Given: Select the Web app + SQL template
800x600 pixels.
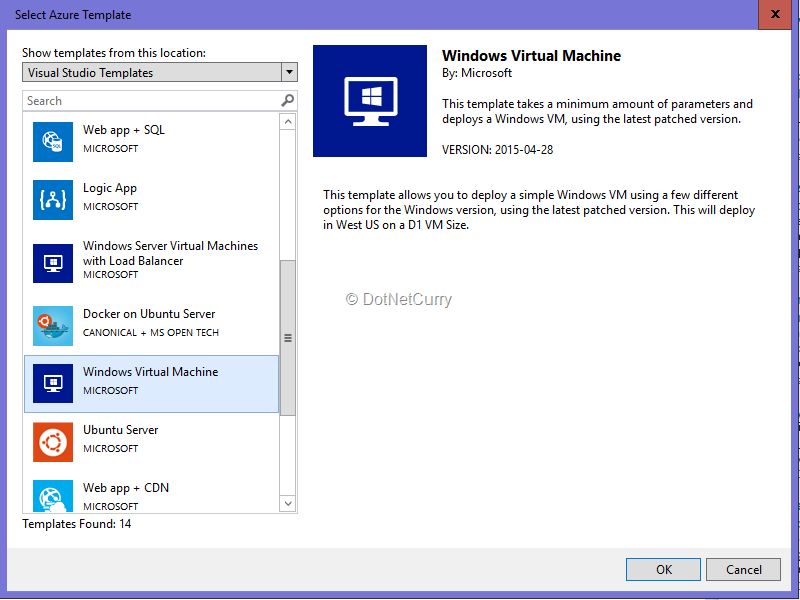Looking at the screenshot, I should [152, 141].
